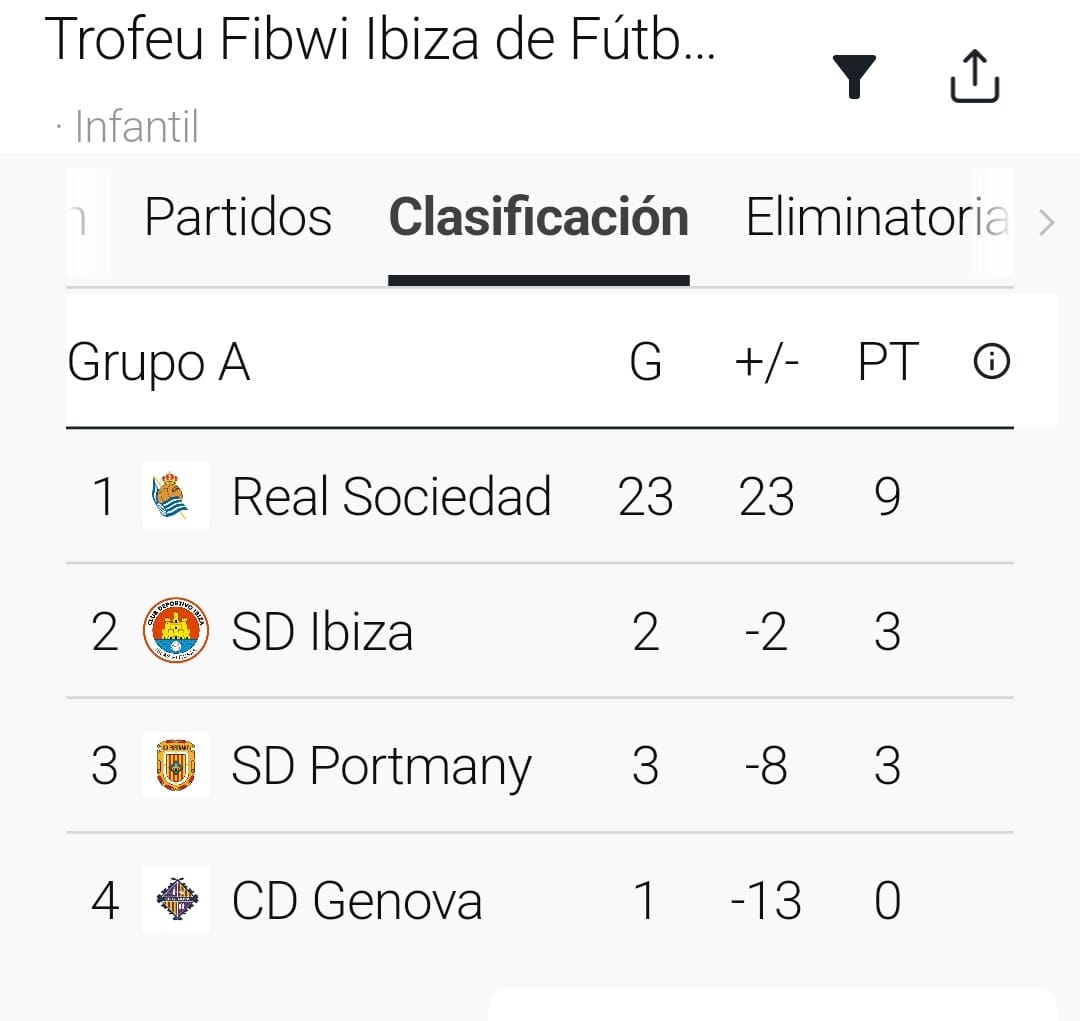Tap the share upload icon
The height and width of the screenshot is (1021, 1080).
(x=973, y=76)
